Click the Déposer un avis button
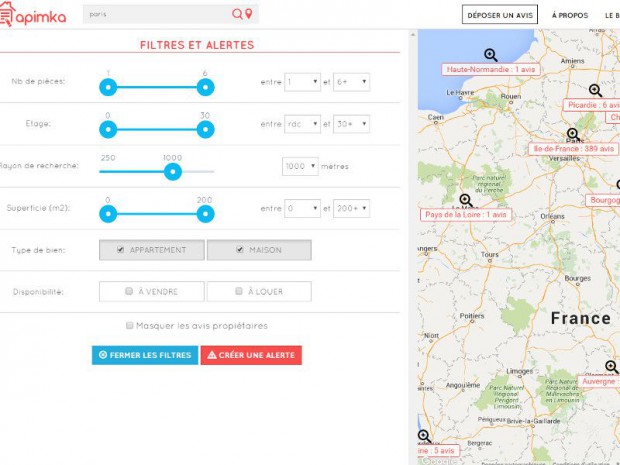This screenshot has height=465, width=620. pos(500,15)
